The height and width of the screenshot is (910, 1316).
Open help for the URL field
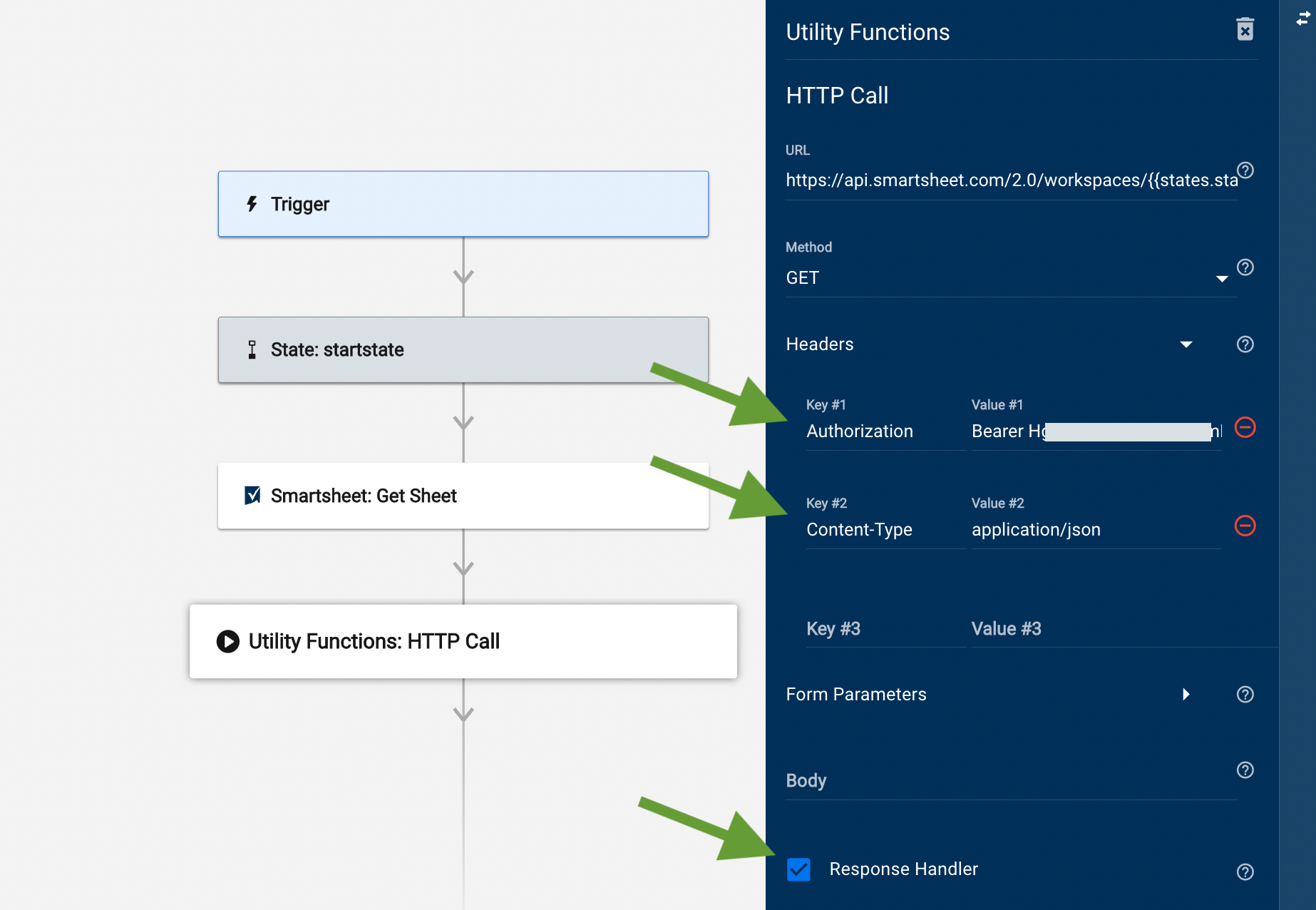(x=1245, y=170)
